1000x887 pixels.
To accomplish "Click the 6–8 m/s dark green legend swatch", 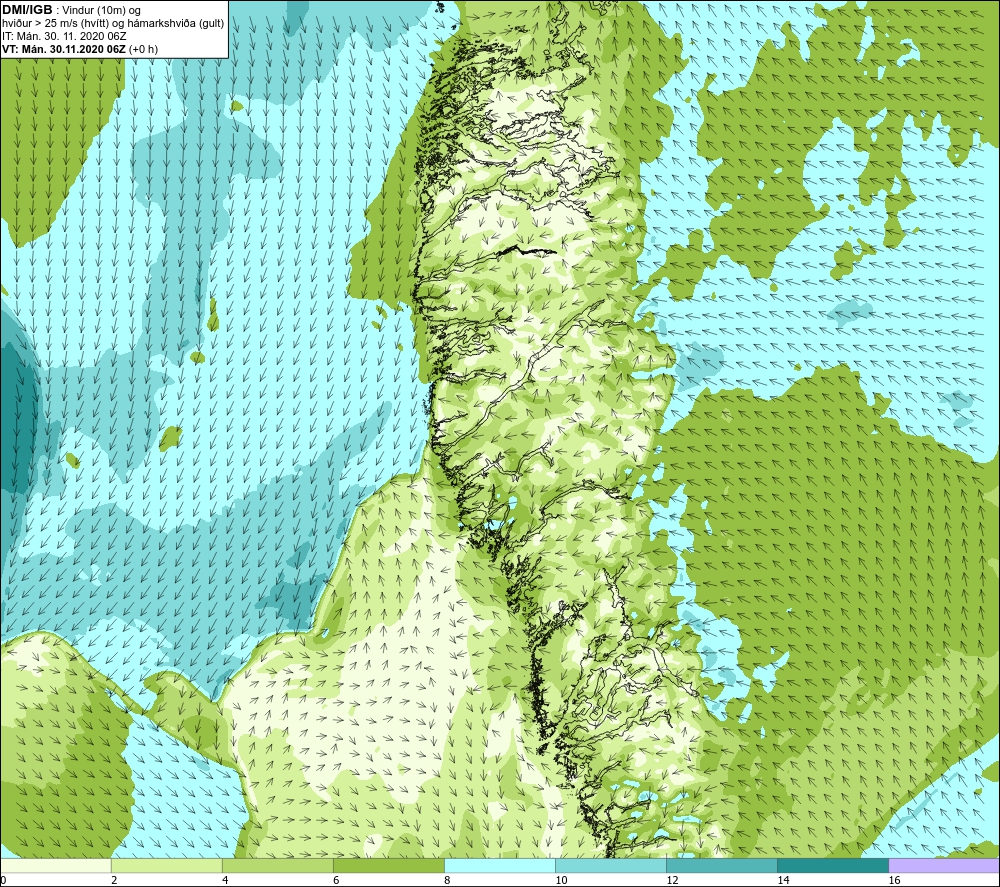I will [388, 866].
